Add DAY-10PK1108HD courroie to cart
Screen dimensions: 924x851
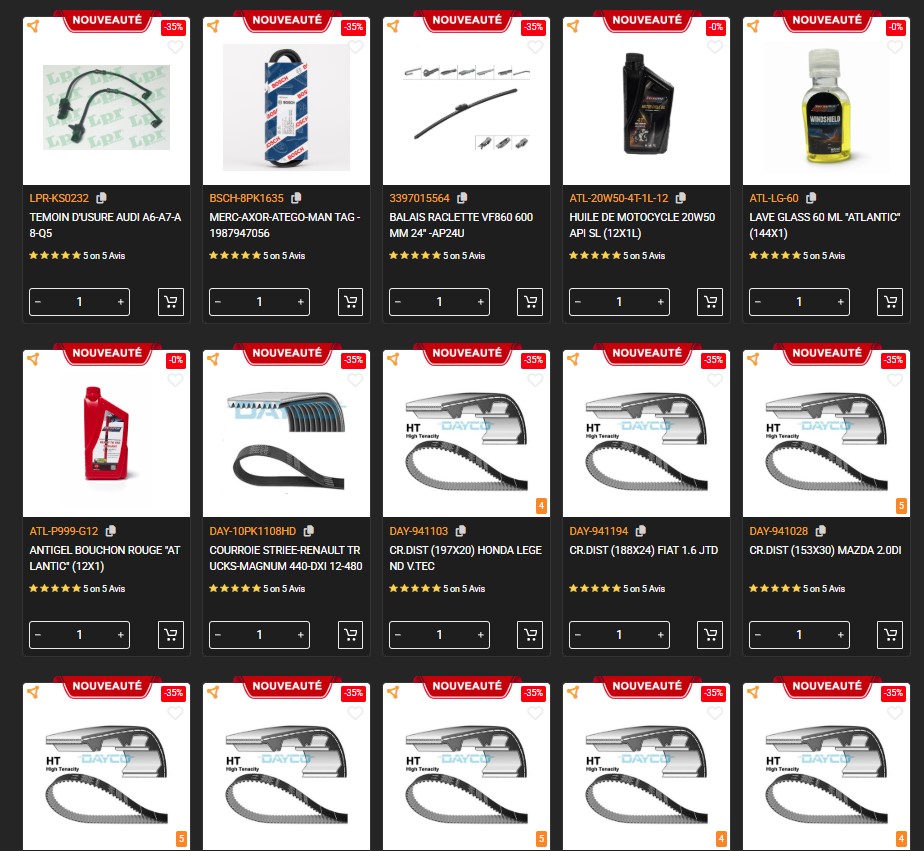[x=351, y=635]
